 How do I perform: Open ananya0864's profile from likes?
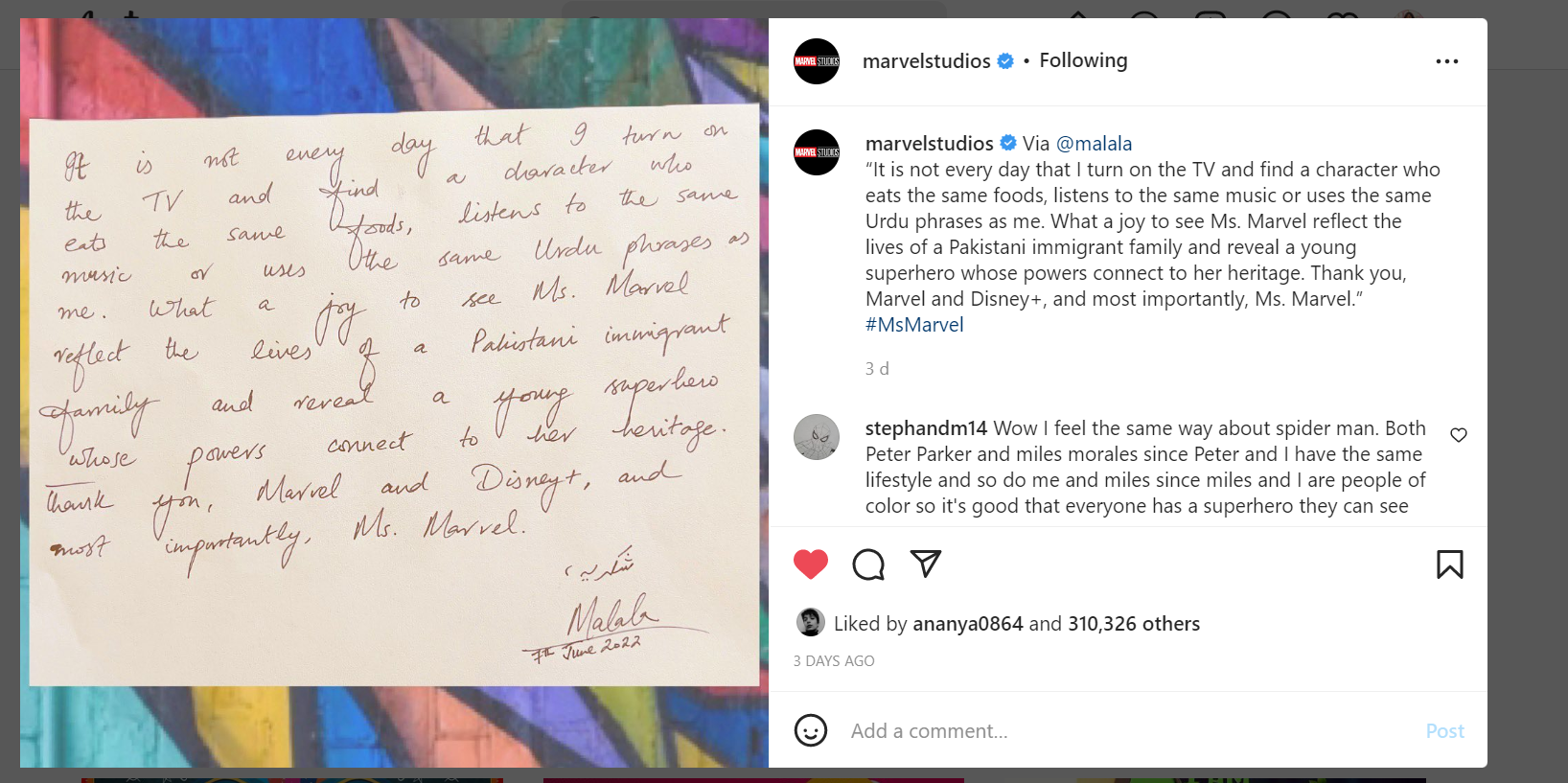pyautogui.click(x=968, y=624)
